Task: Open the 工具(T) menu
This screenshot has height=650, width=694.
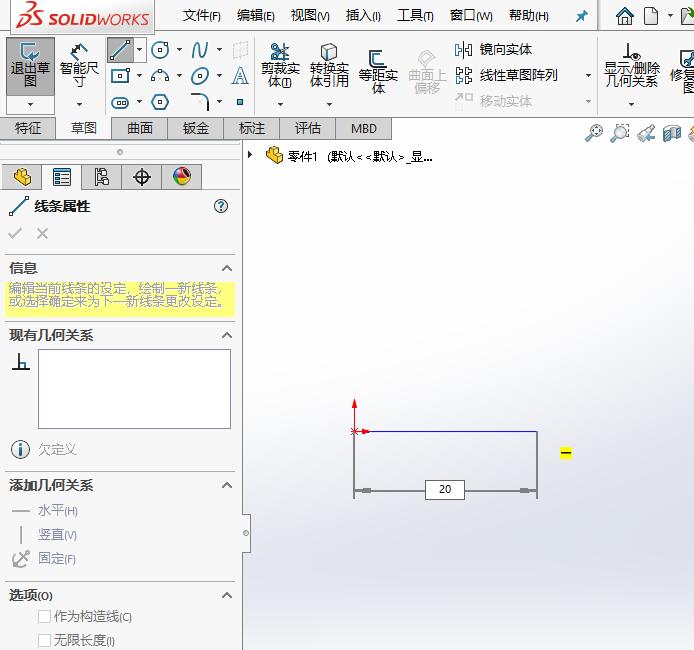Action: (x=415, y=16)
